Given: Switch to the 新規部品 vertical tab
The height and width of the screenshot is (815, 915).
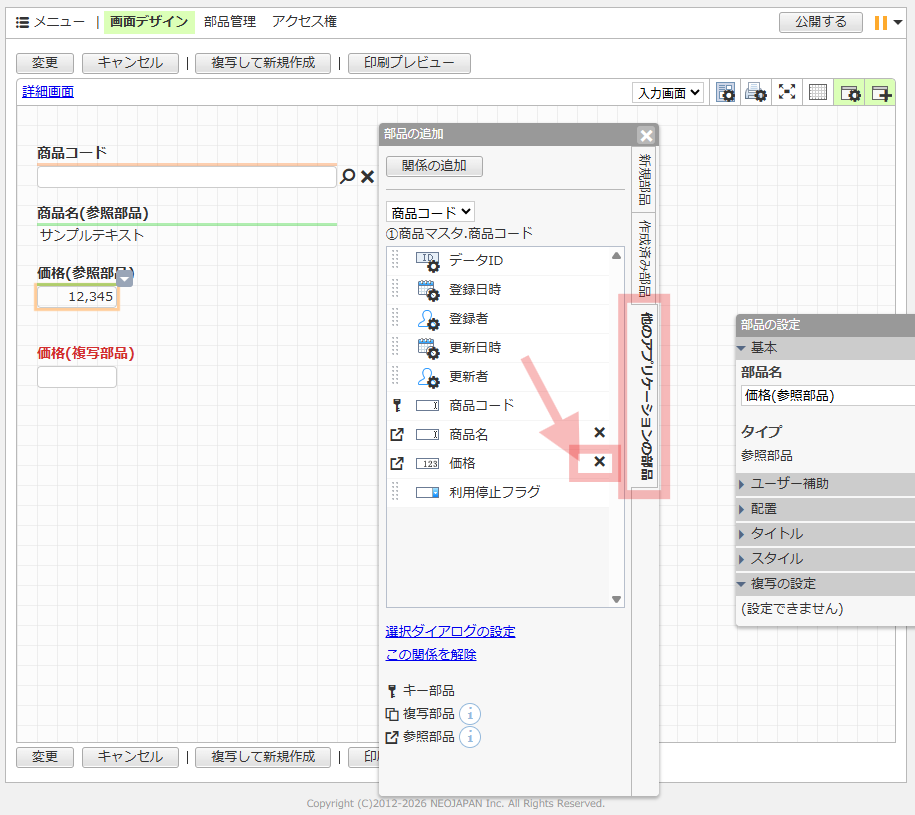Looking at the screenshot, I should (644, 179).
